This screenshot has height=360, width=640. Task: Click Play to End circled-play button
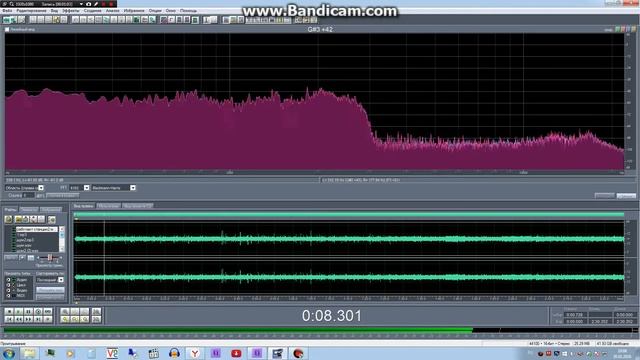(38, 312)
